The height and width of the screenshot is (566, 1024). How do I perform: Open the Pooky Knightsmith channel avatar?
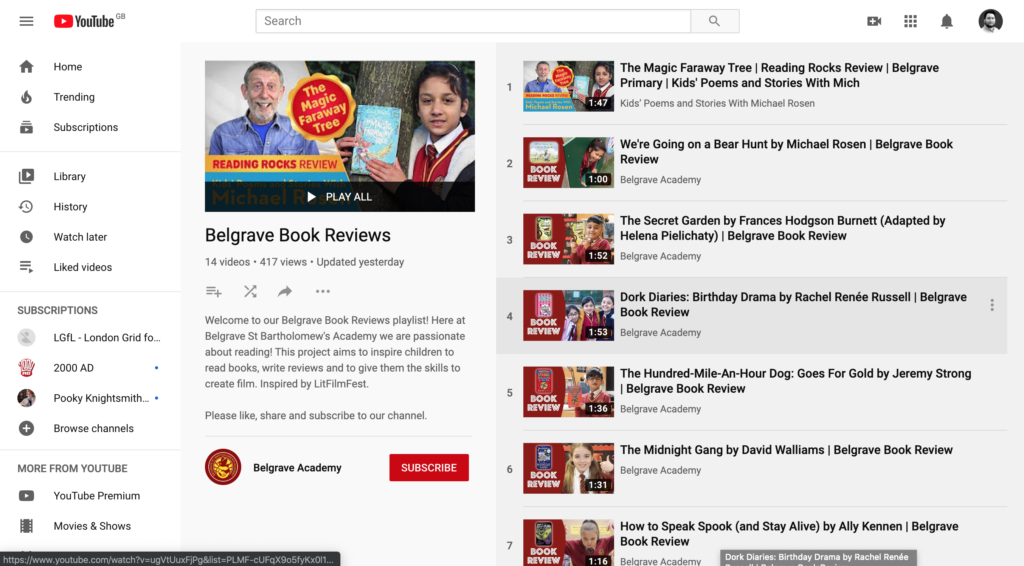click(x=26, y=398)
